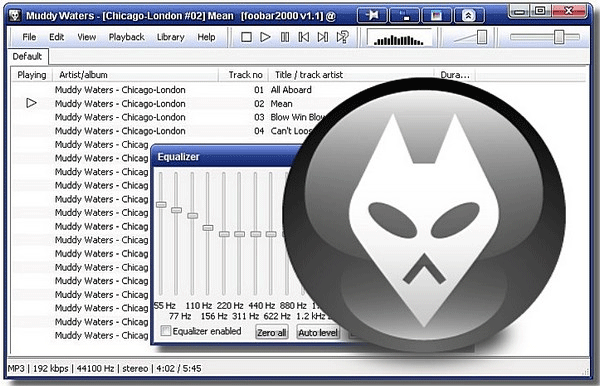Click the 440 Hz equalizer slider handle
600x386 pixels.
point(256,234)
